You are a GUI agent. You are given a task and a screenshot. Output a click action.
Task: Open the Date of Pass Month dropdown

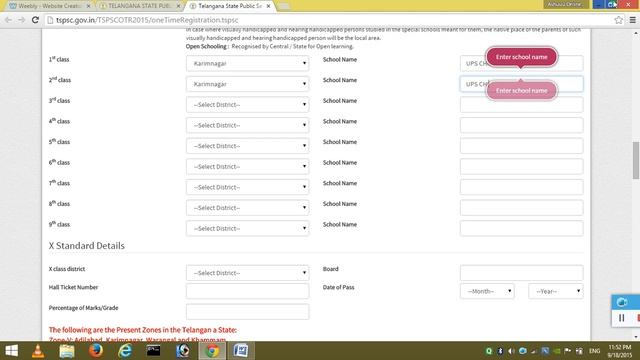[487, 291]
